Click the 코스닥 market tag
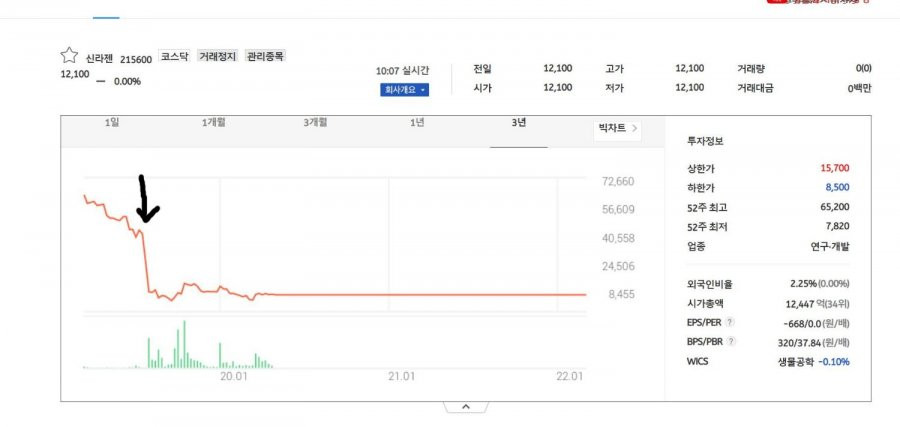 [174, 56]
